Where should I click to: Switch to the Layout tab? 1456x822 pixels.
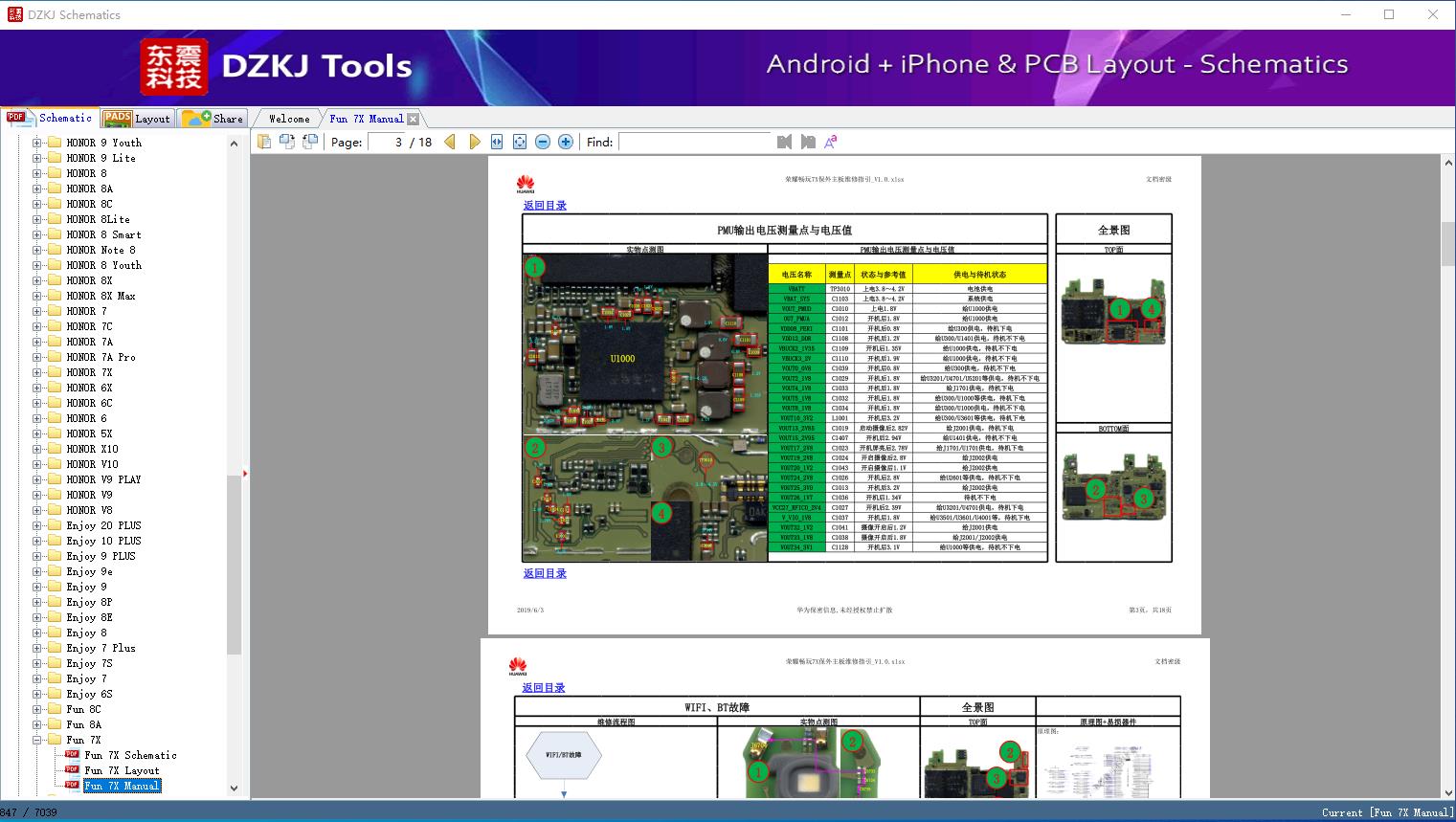(x=137, y=119)
